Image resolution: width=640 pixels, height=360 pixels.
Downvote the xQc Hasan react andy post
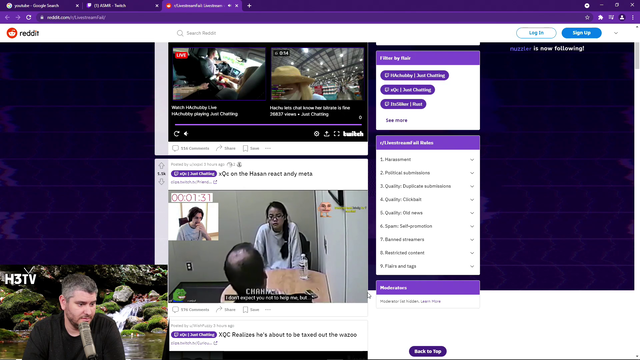(x=161, y=182)
